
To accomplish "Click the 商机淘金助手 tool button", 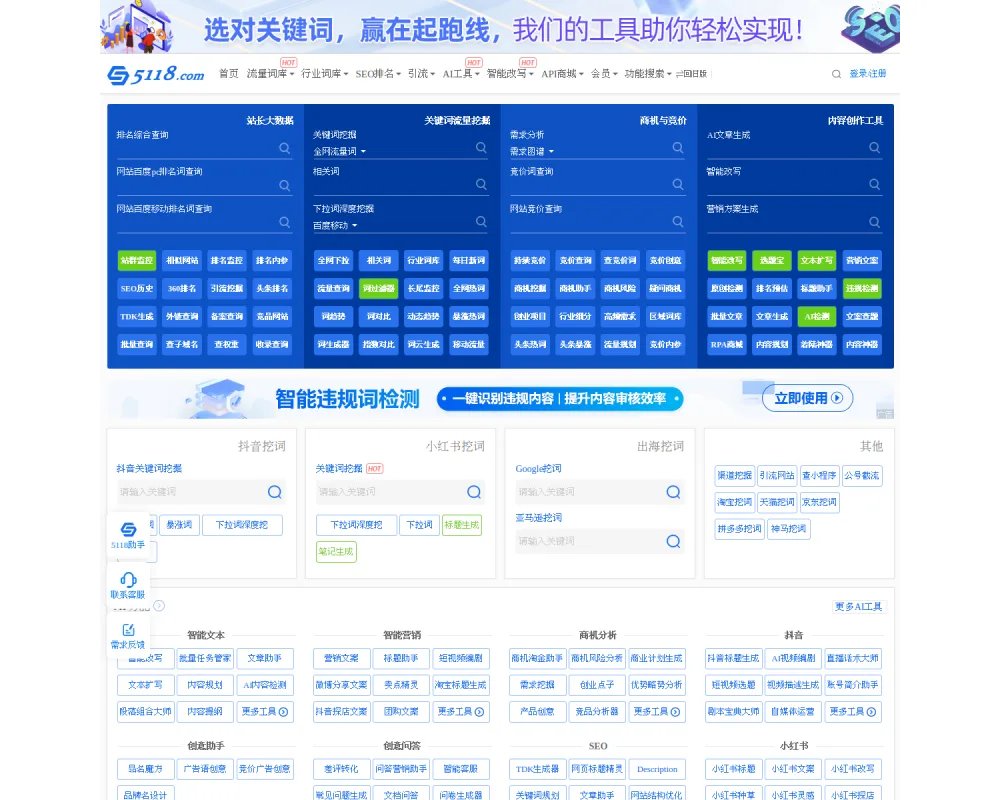I will [x=538, y=658].
